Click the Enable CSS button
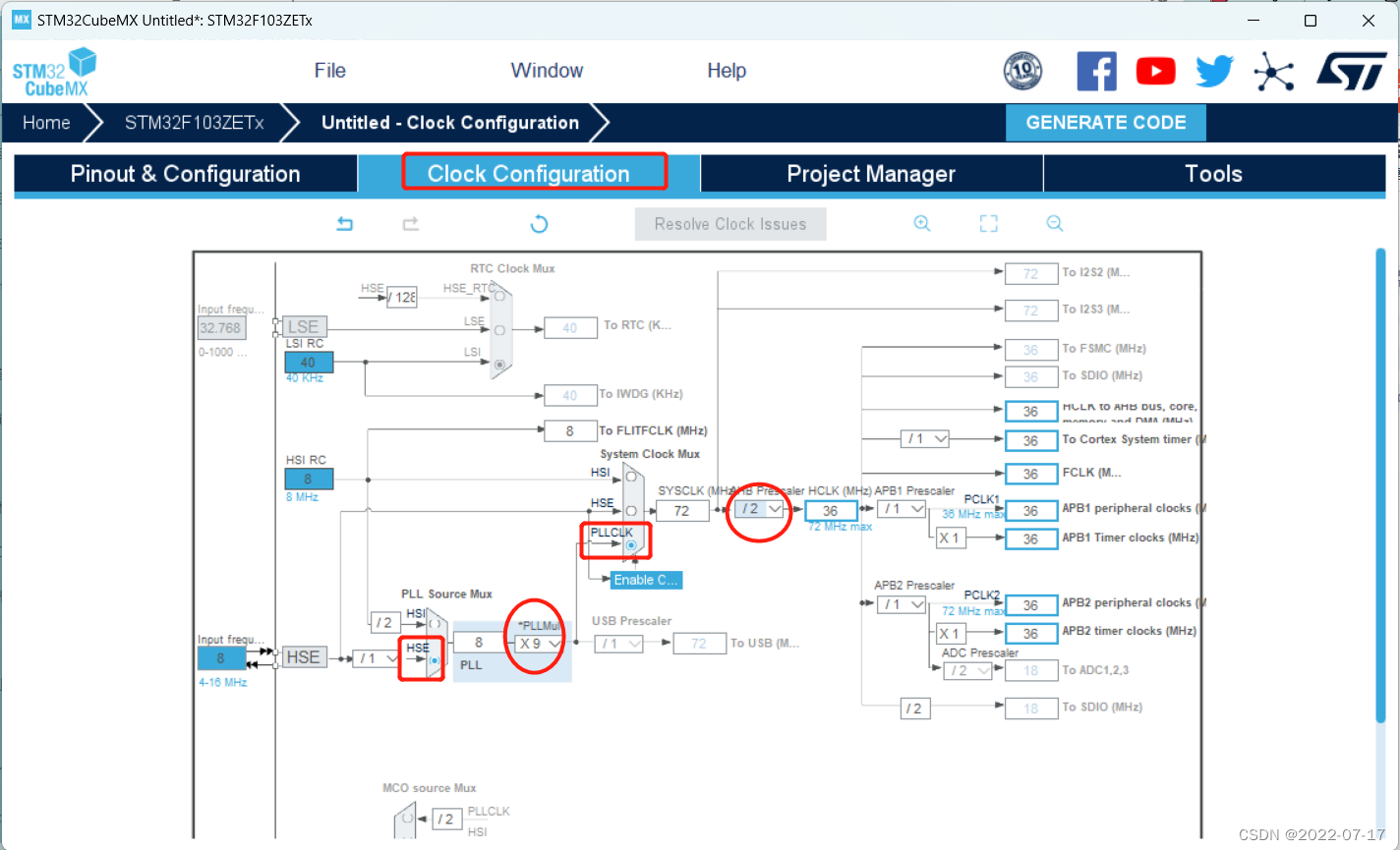Screen dimensions: 1400x850 pos(646,580)
